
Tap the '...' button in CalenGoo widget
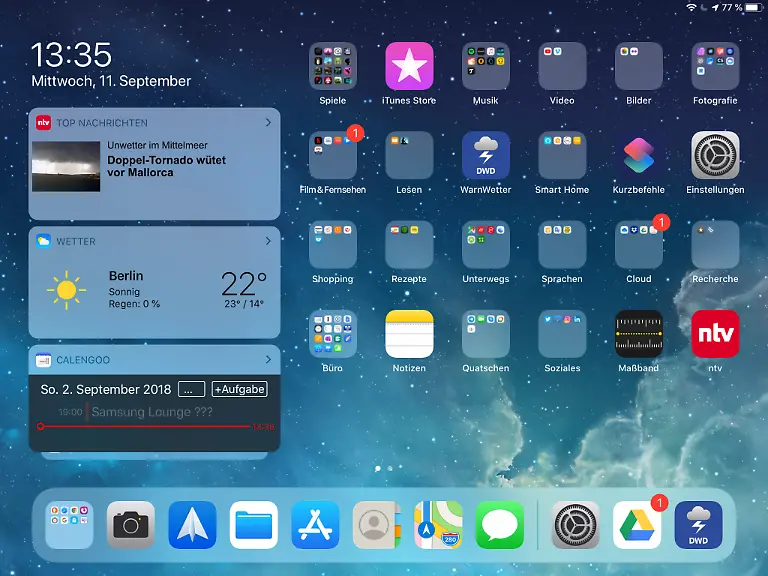click(x=192, y=389)
